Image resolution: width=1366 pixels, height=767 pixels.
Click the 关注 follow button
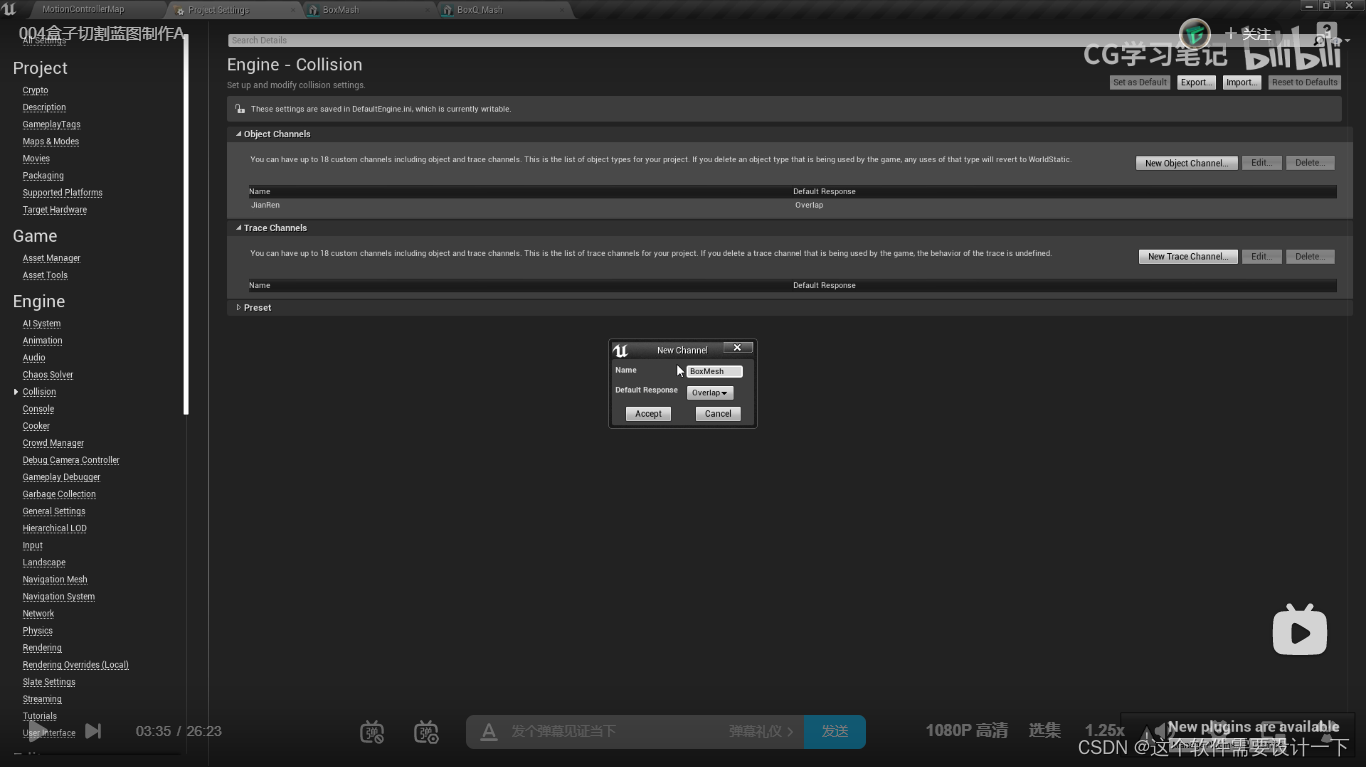1247,34
